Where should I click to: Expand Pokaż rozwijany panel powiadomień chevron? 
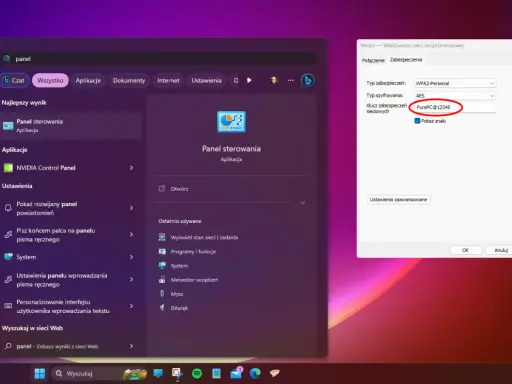pos(132,208)
